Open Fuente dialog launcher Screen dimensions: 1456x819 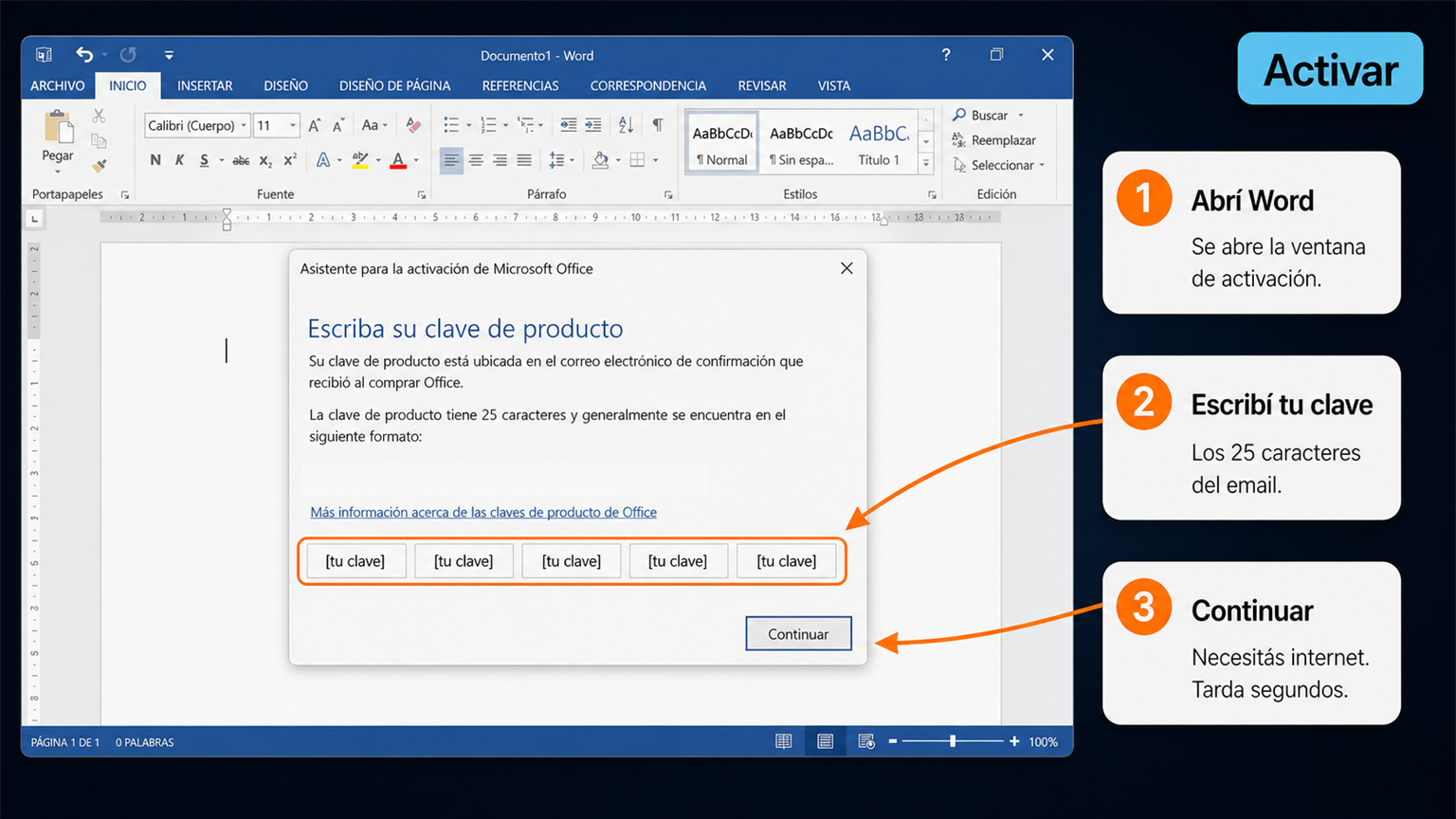(422, 195)
